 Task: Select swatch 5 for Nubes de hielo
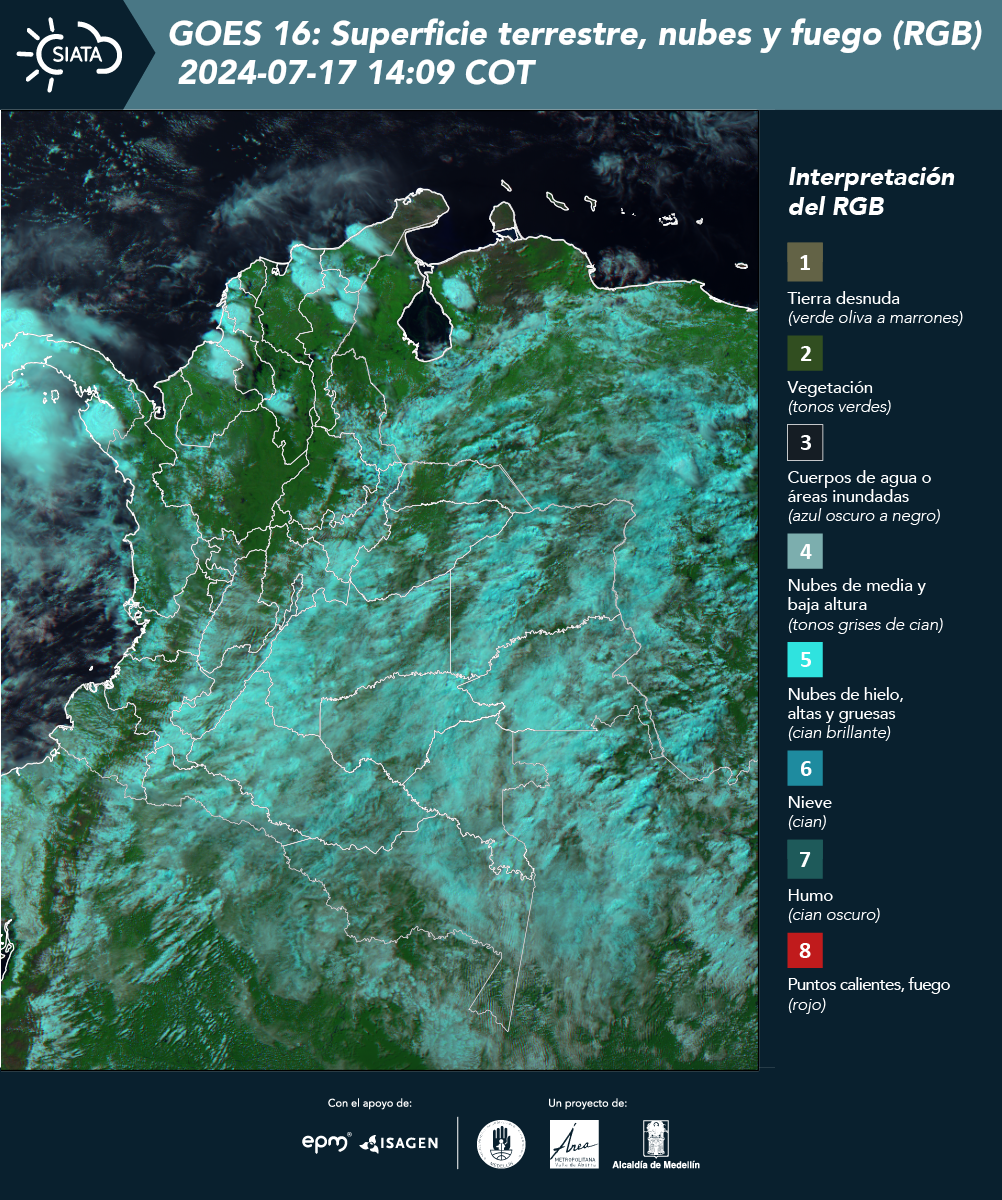[x=805, y=660]
